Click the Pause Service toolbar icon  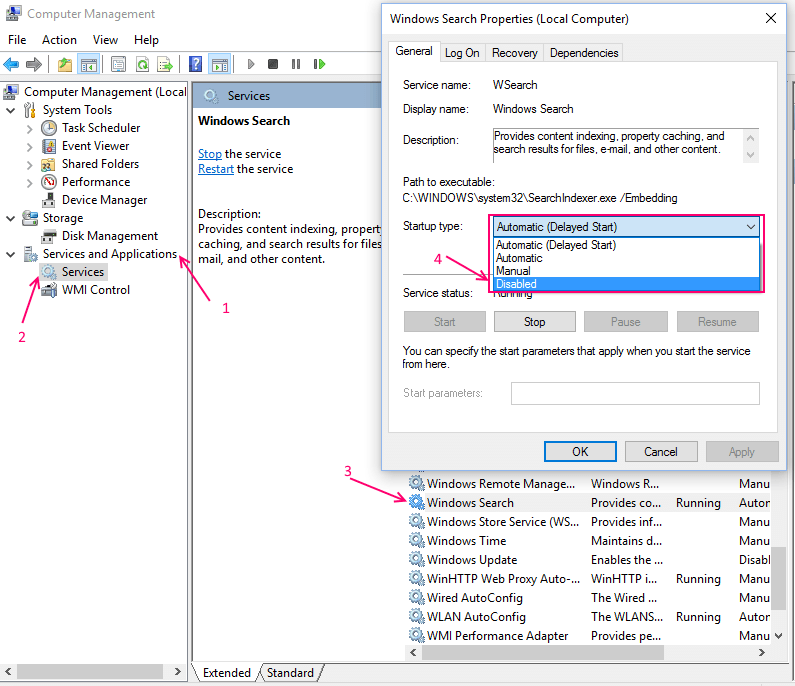[x=296, y=64]
